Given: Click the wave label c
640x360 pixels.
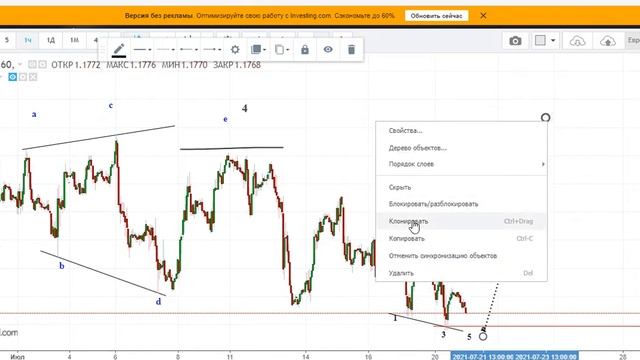Looking at the screenshot, I should pyautogui.click(x=111, y=105).
